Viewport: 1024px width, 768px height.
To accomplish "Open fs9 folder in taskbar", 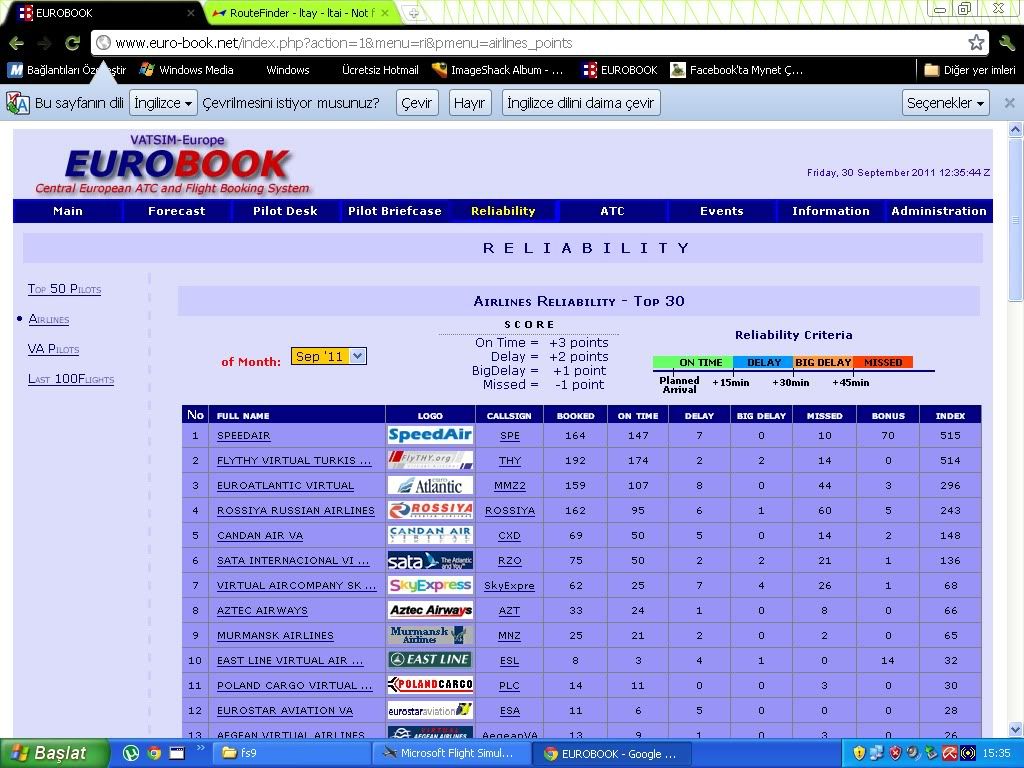I will coord(289,753).
